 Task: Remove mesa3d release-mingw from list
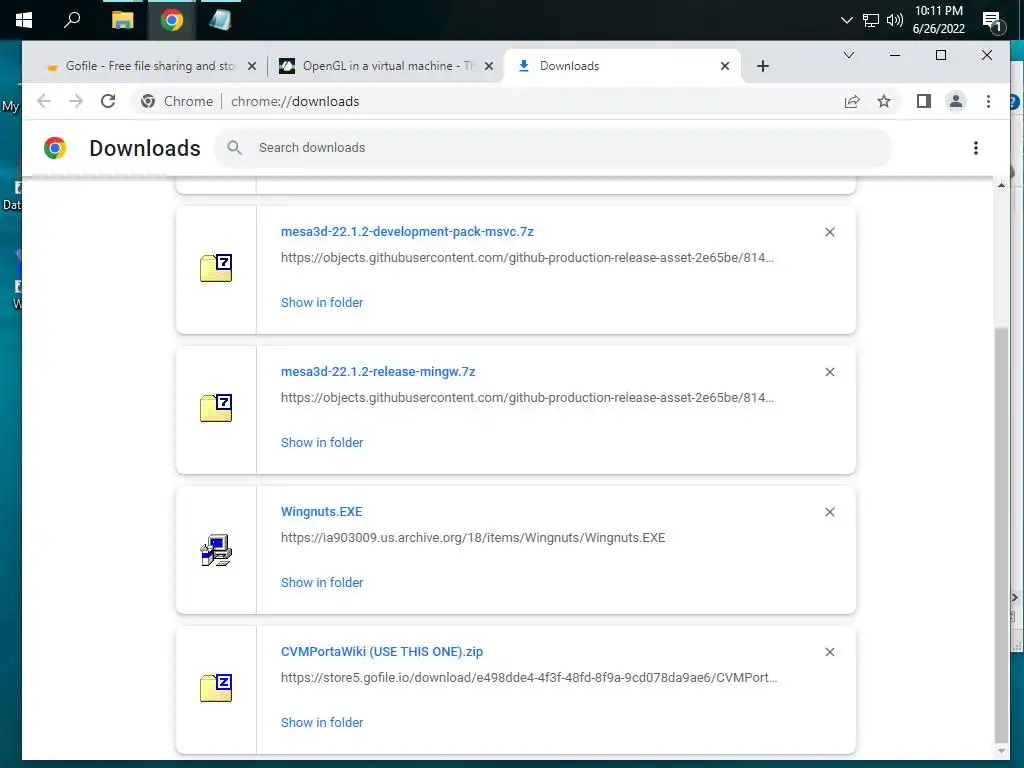pyautogui.click(x=829, y=372)
